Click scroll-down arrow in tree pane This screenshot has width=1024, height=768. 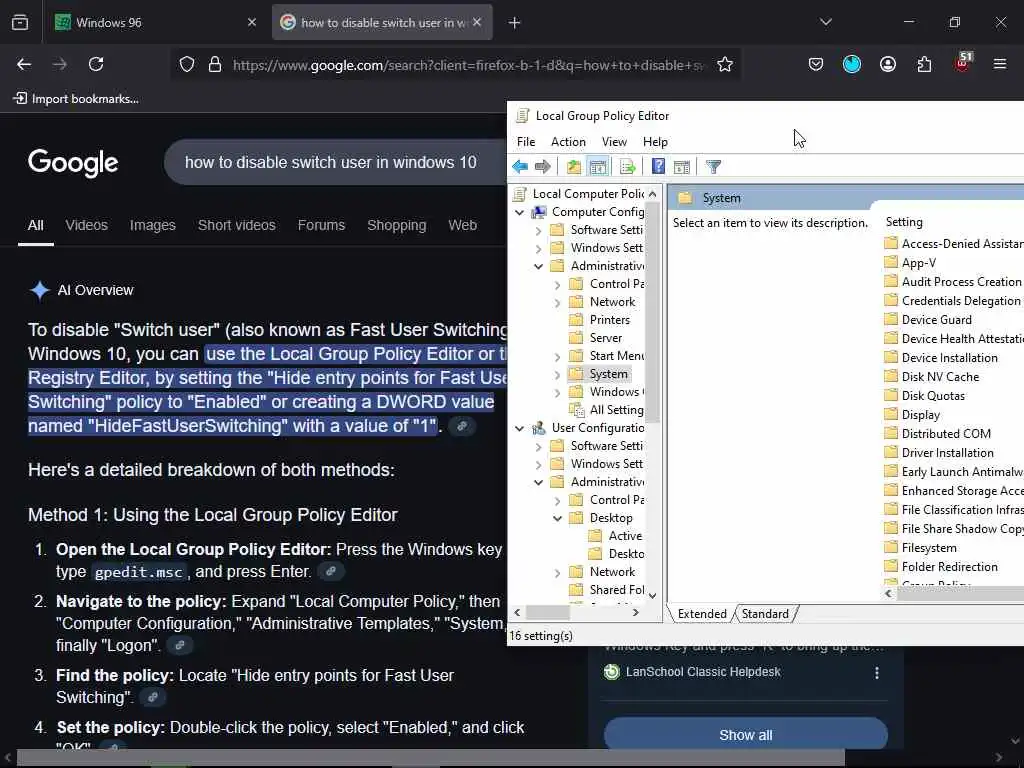coord(652,595)
